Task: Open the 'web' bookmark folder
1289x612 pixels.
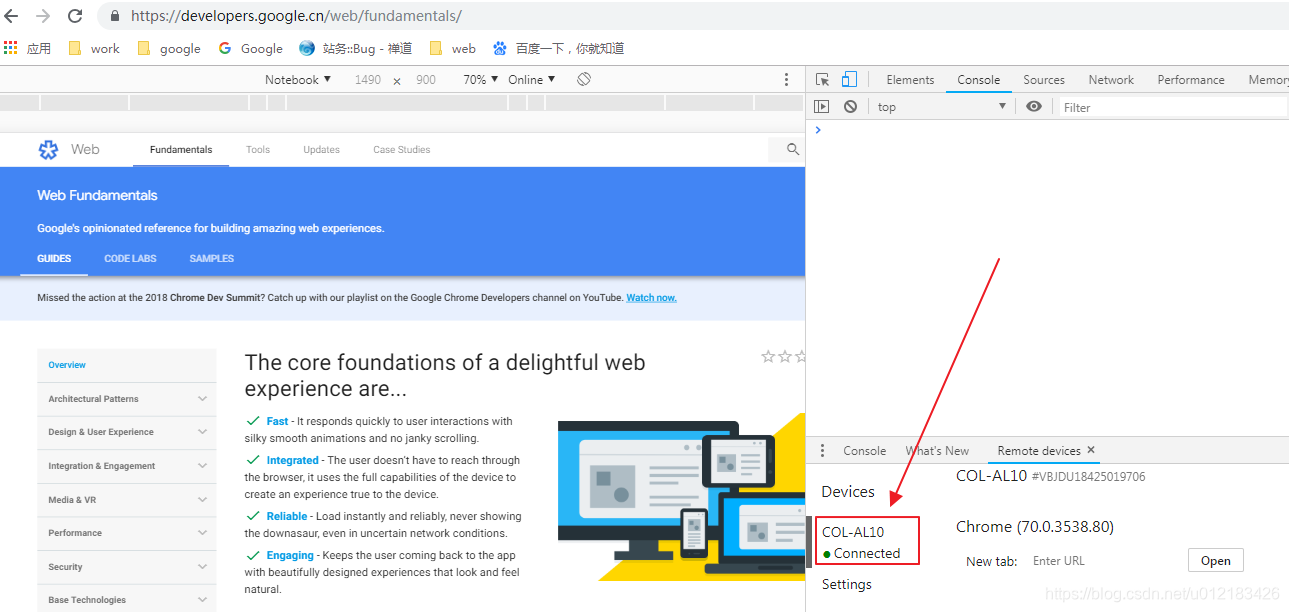Action: tap(452, 48)
